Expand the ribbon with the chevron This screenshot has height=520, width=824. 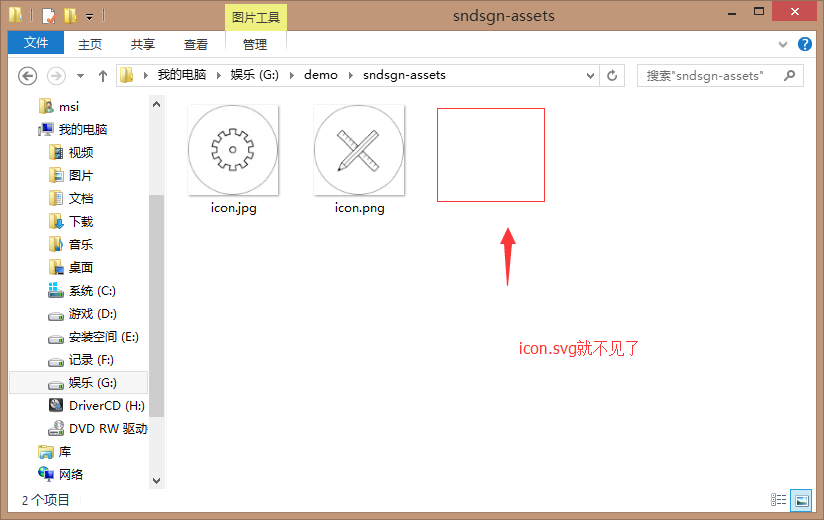point(783,44)
